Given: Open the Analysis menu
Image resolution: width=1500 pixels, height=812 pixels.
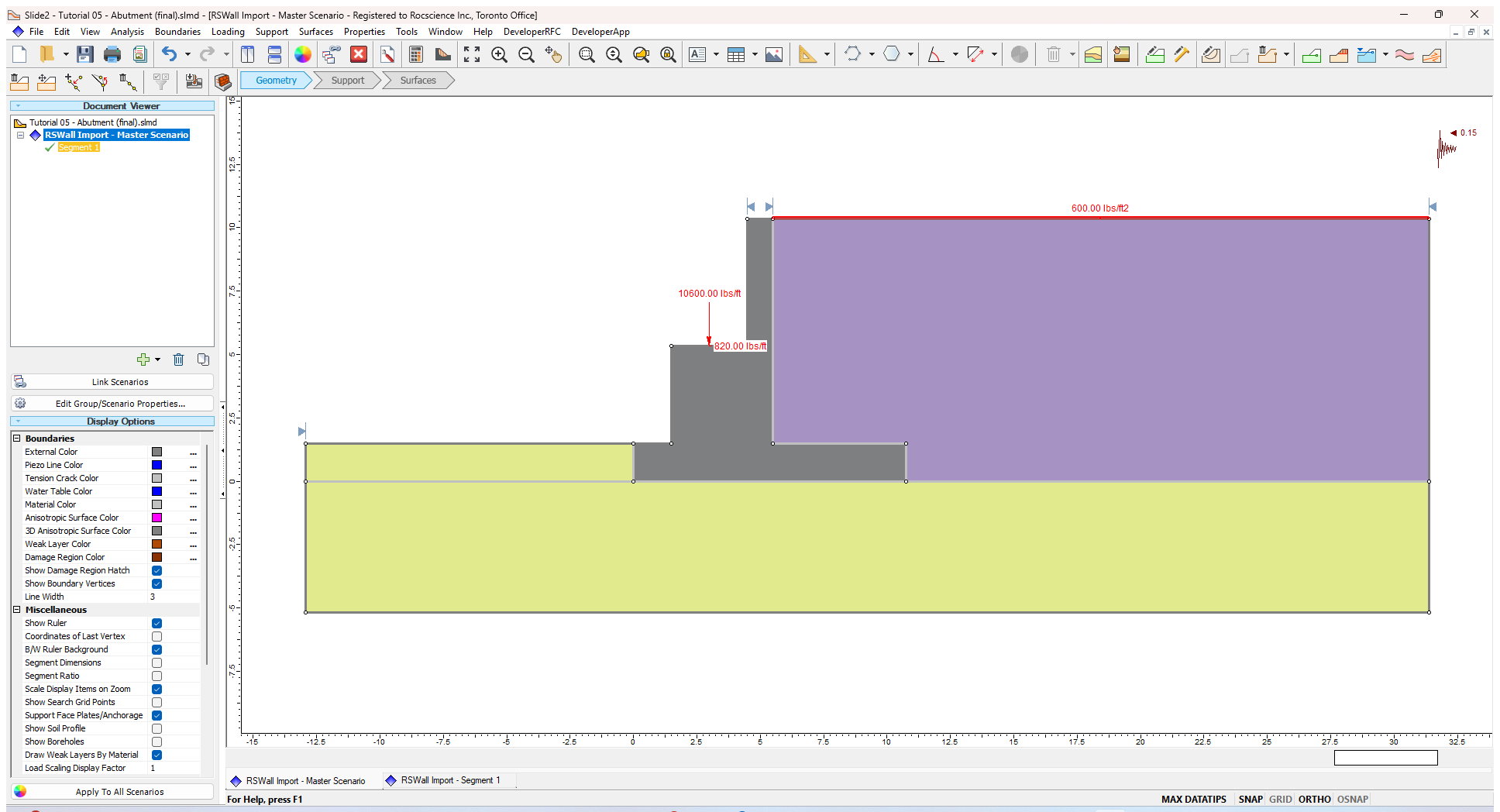Looking at the screenshot, I should click(x=127, y=32).
